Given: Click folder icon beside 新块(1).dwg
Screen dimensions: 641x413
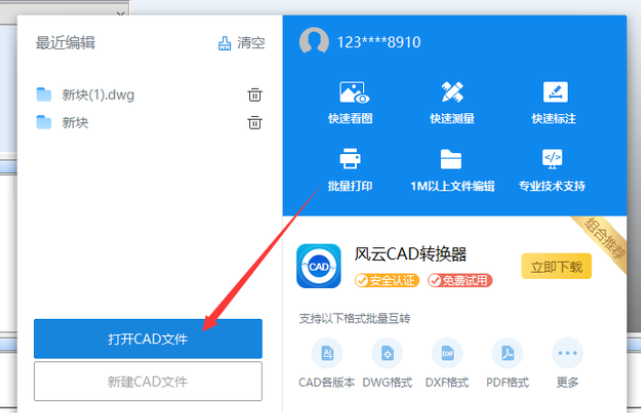Looking at the screenshot, I should 44,94.
